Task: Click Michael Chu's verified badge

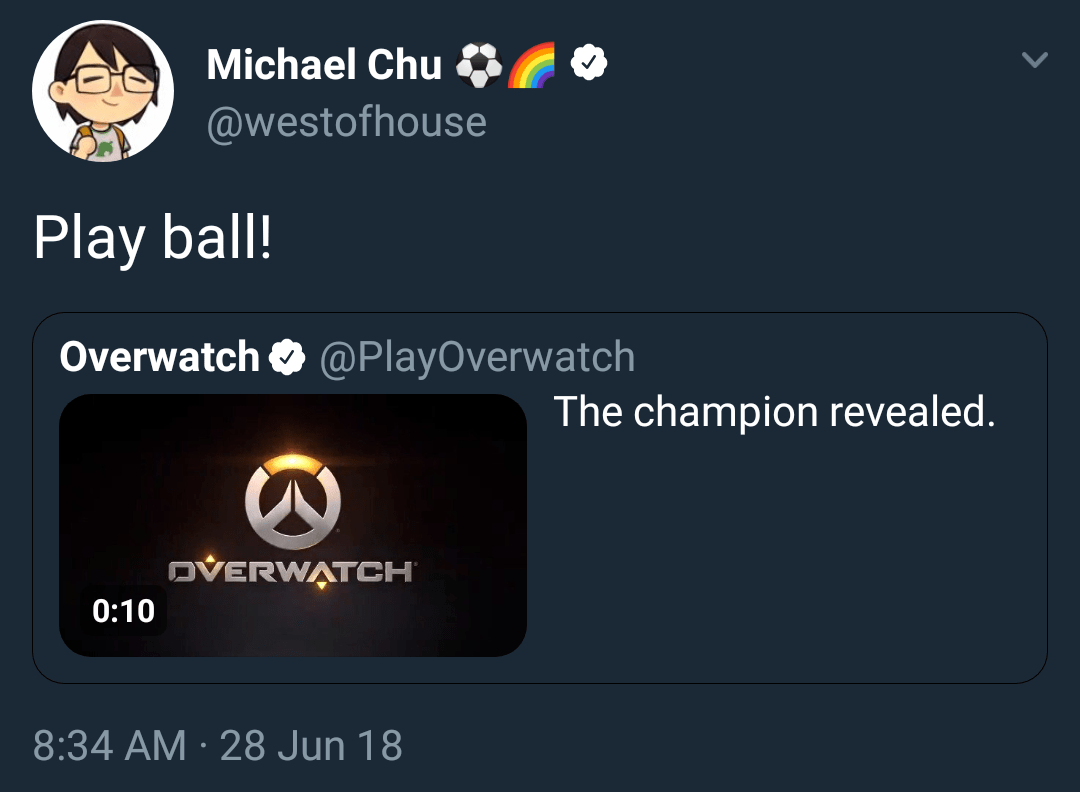Action: point(589,63)
